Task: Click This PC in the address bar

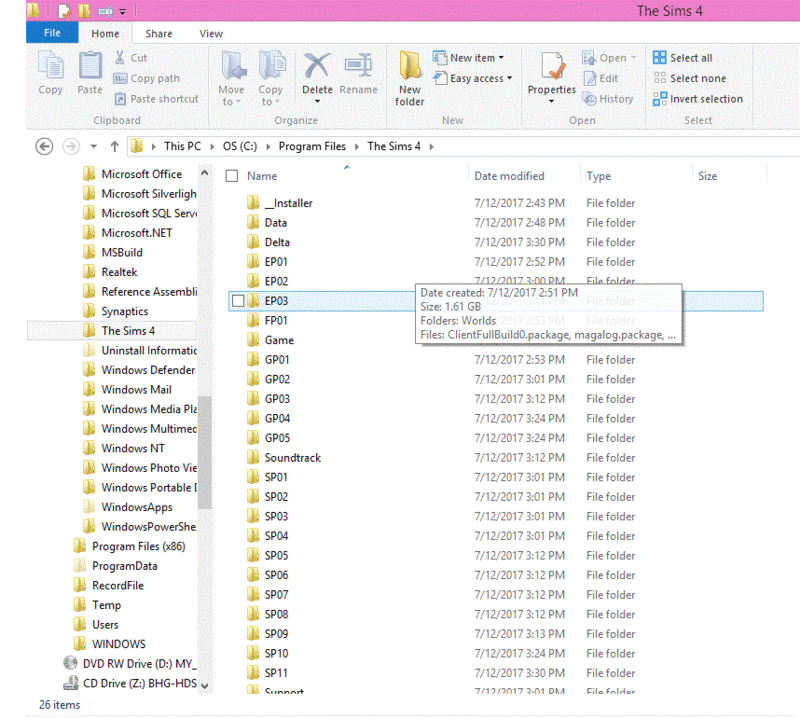Action: pyautogui.click(x=182, y=146)
